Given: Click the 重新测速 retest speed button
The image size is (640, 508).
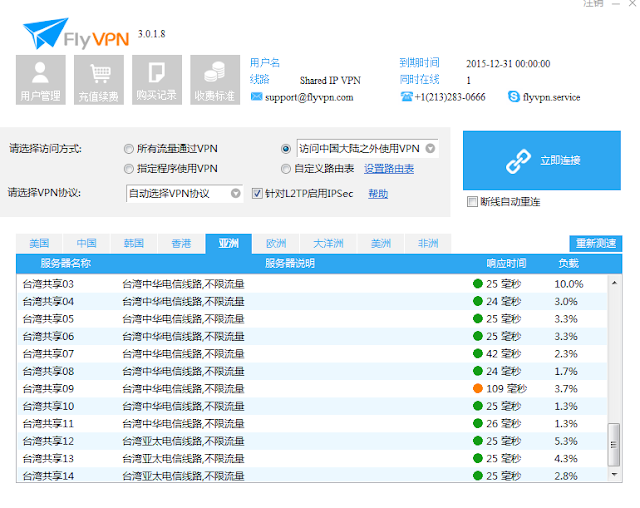Looking at the screenshot, I should [596, 244].
